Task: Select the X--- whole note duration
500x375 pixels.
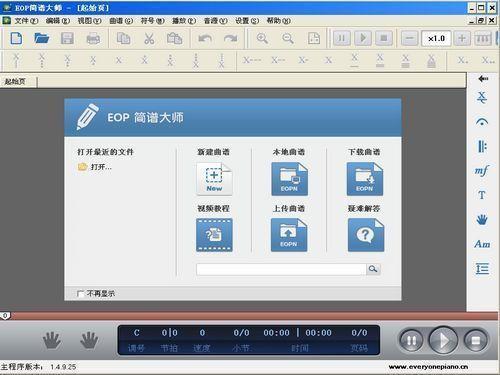Action: tap(252, 60)
